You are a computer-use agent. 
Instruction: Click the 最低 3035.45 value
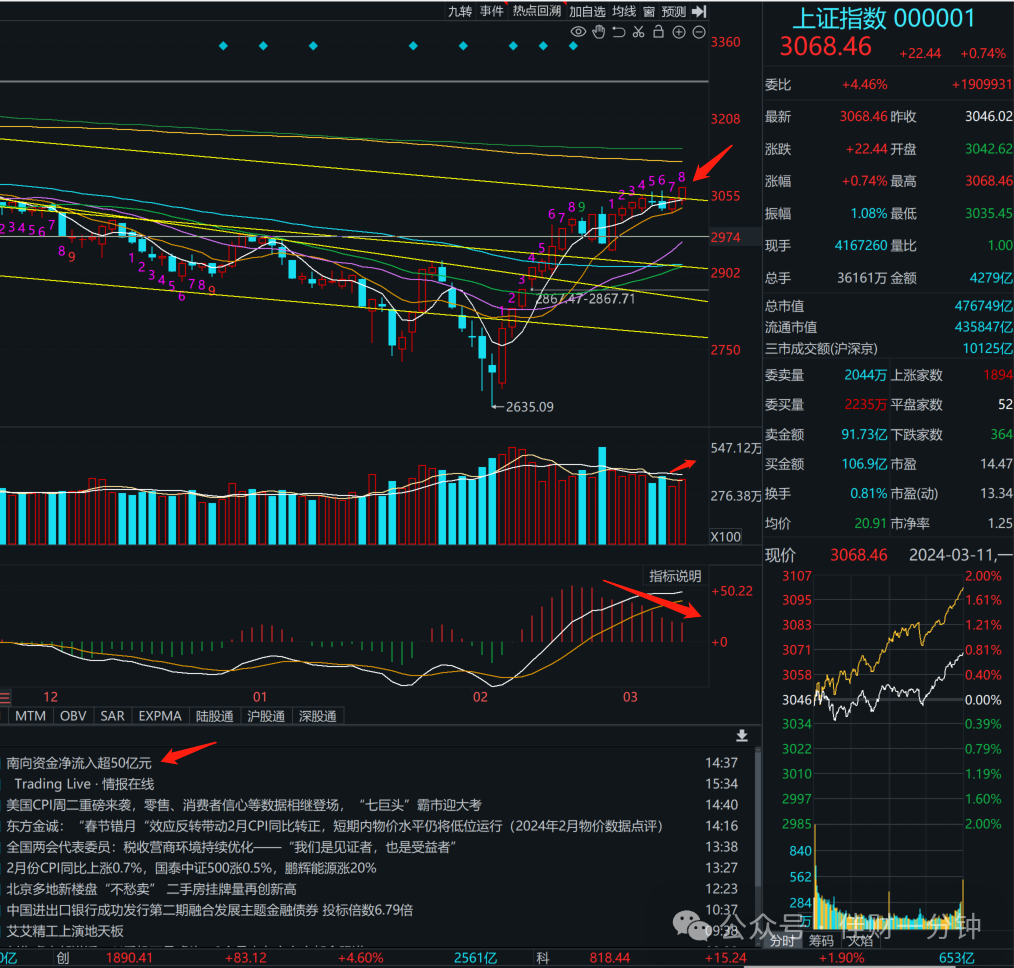[x=989, y=213]
